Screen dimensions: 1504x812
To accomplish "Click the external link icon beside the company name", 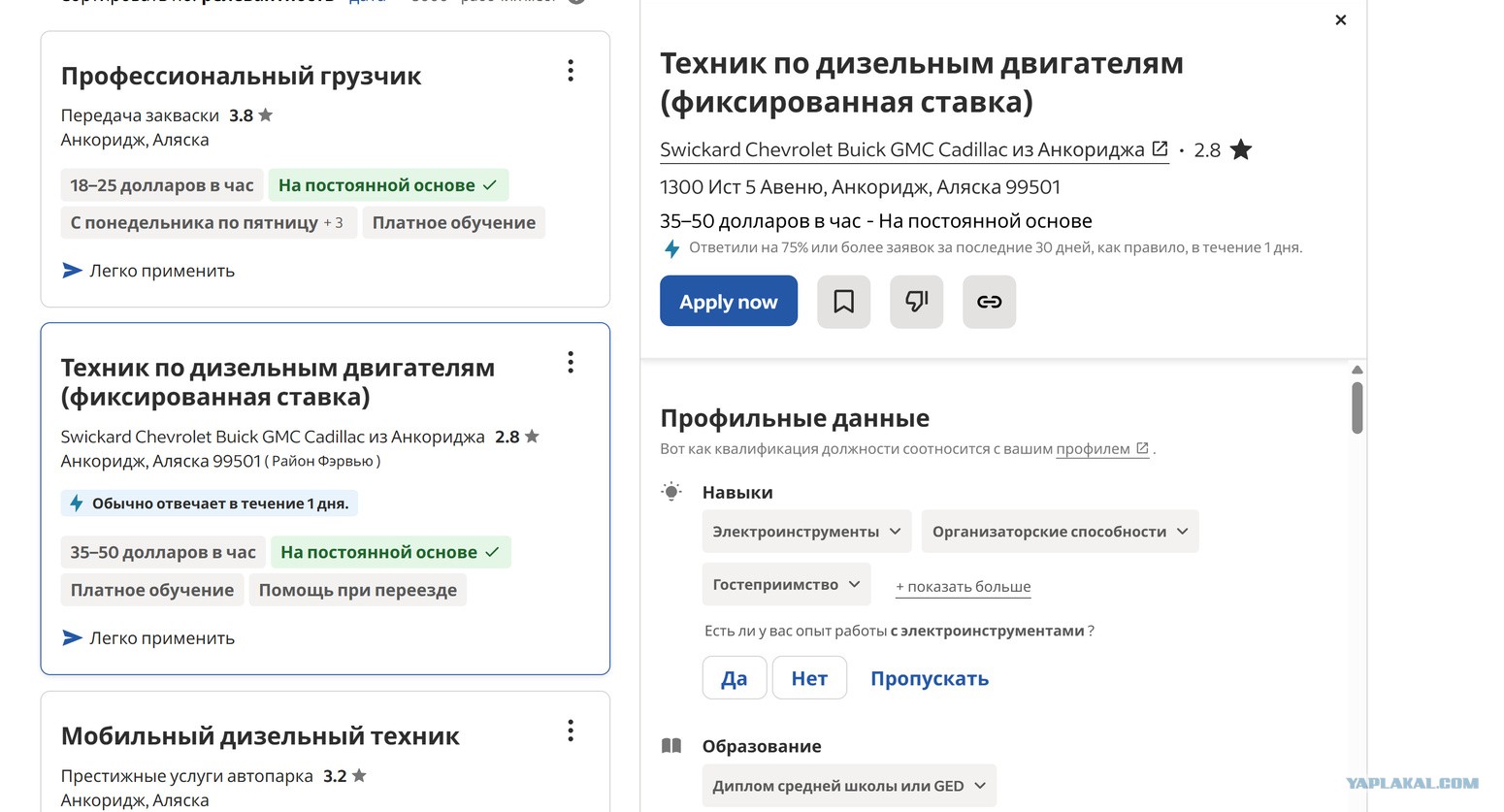I will [x=1160, y=148].
